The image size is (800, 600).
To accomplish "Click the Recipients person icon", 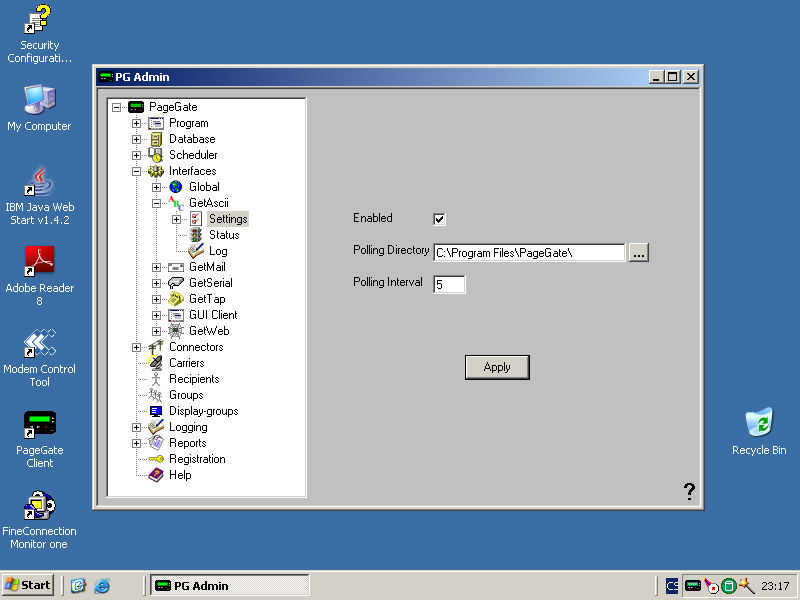I will tap(156, 379).
